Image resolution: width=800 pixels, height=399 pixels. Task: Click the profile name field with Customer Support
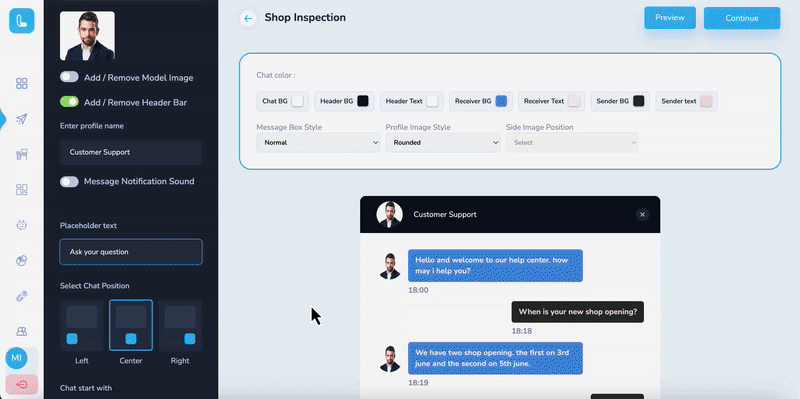[x=131, y=152]
